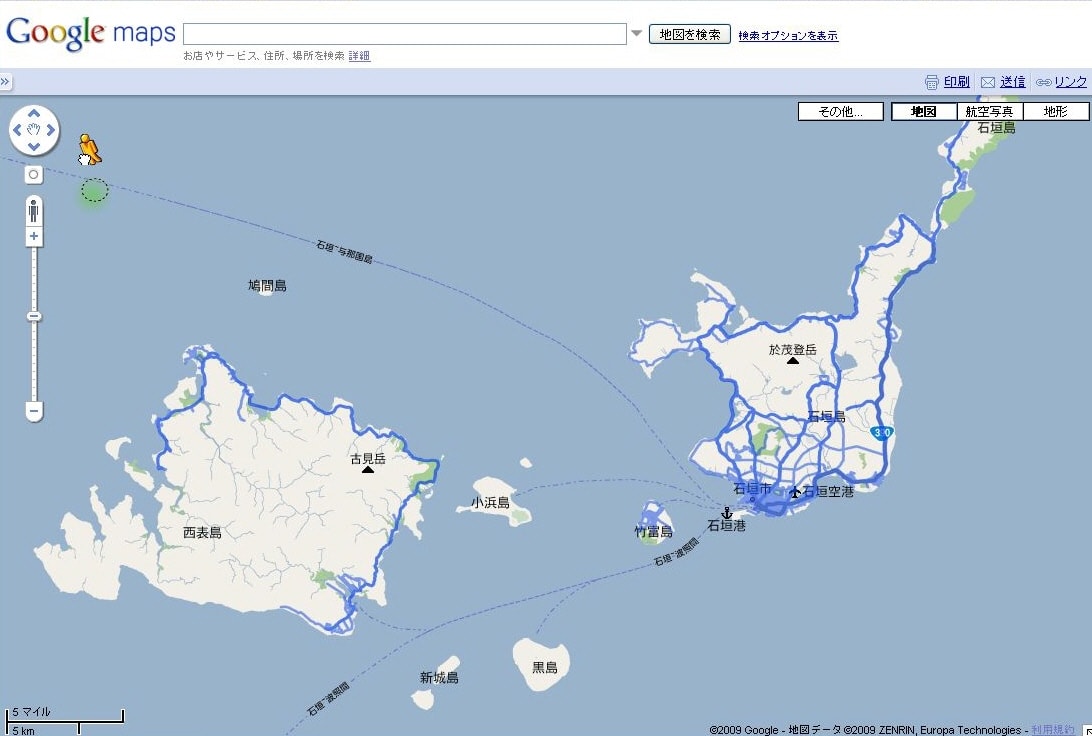Viewport: 1092px width, 736px height.
Task: Switch to 地形 terrain view
Action: [1055, 112]
